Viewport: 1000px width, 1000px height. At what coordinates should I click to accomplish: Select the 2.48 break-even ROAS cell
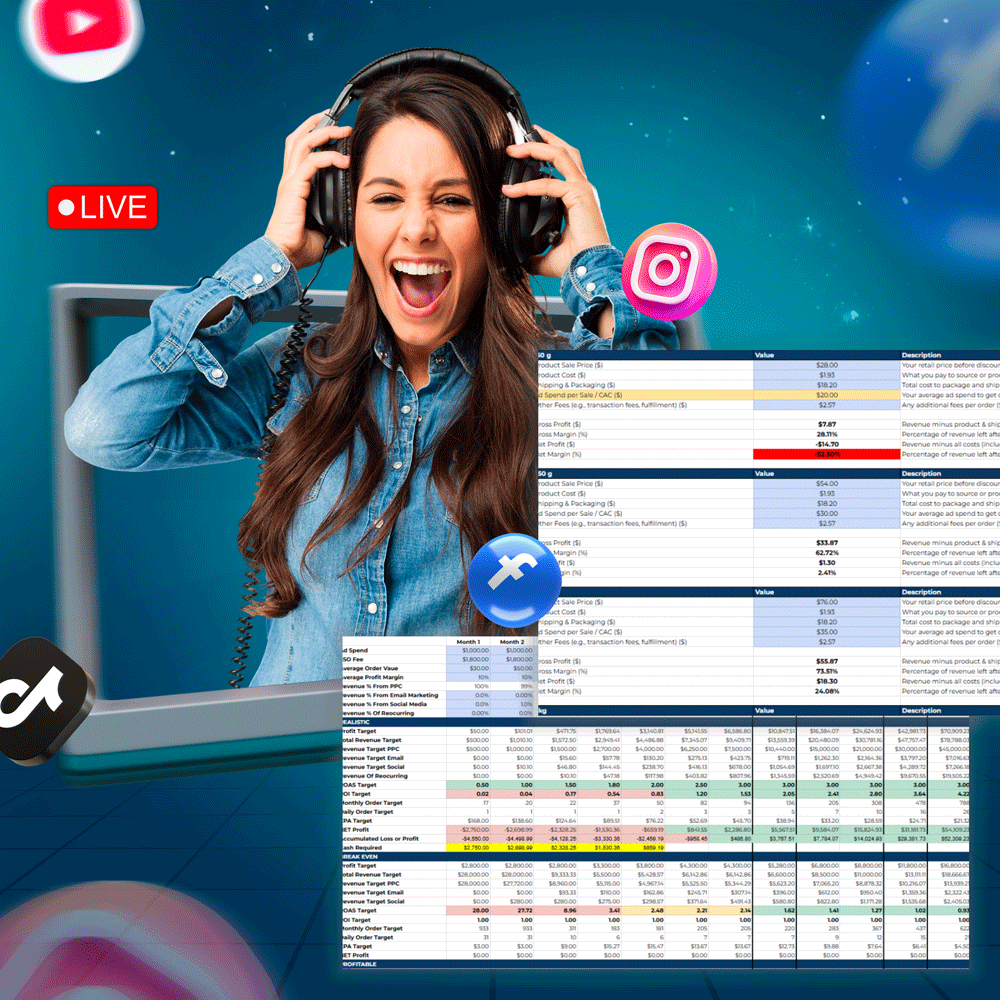pyautogui.click(x=643, y=911)
